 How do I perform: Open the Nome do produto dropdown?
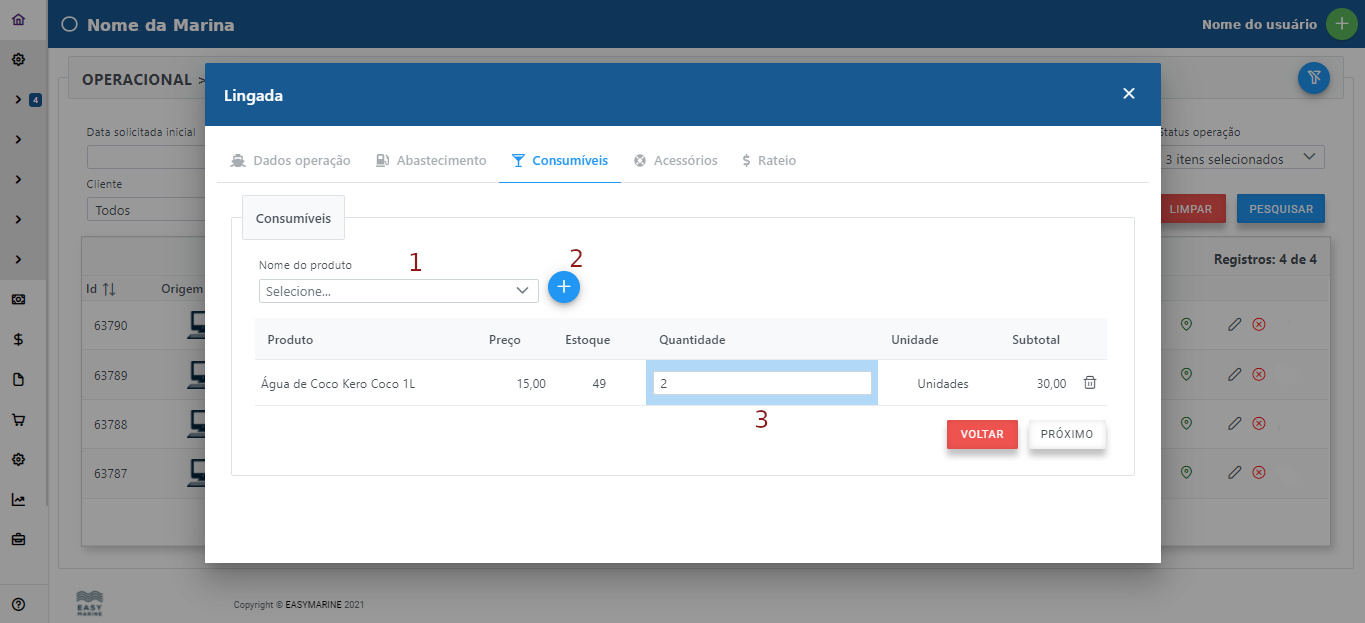(398, 291)
